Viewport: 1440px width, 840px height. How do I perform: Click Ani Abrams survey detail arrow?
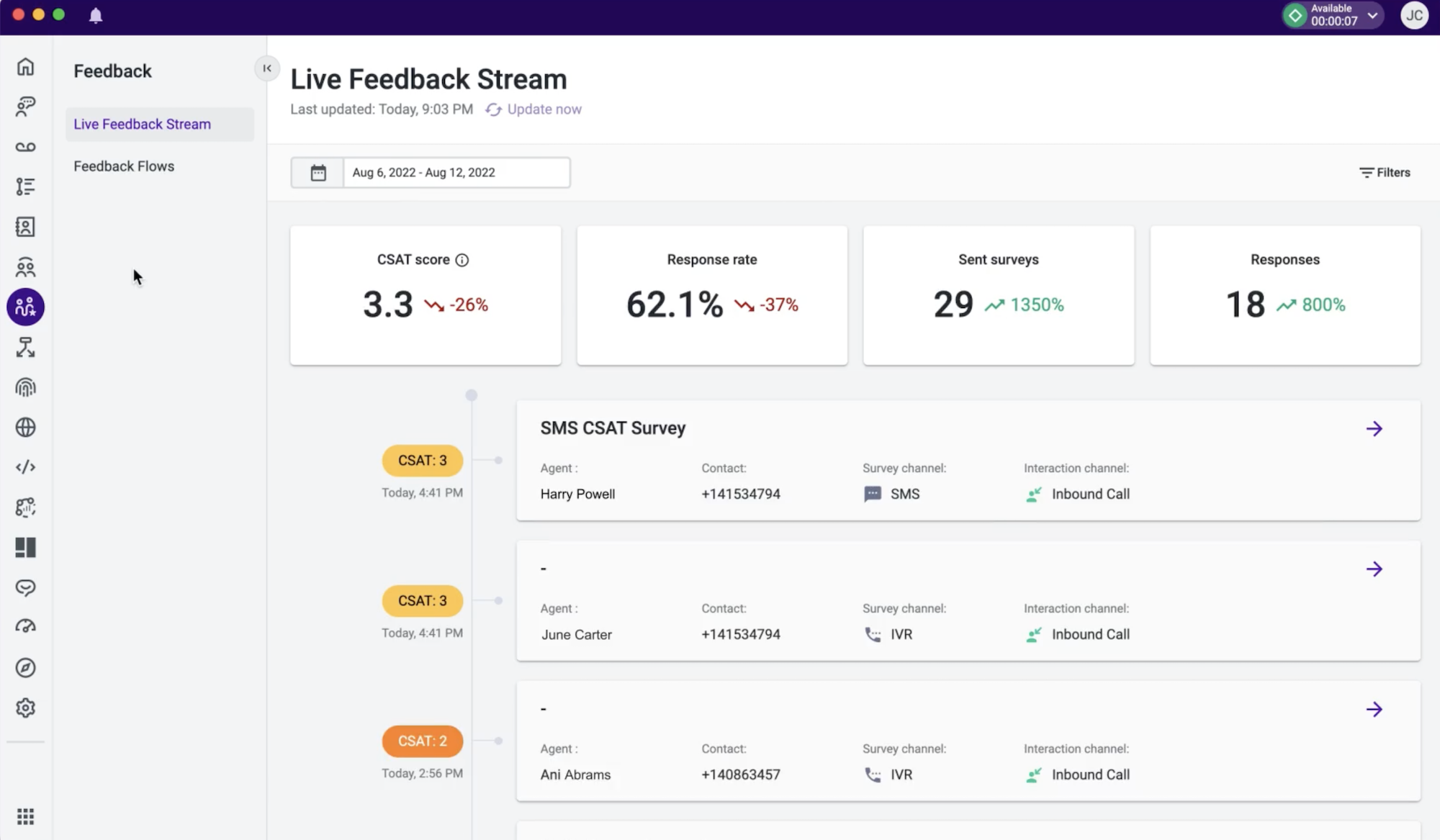pos(1374,709)
